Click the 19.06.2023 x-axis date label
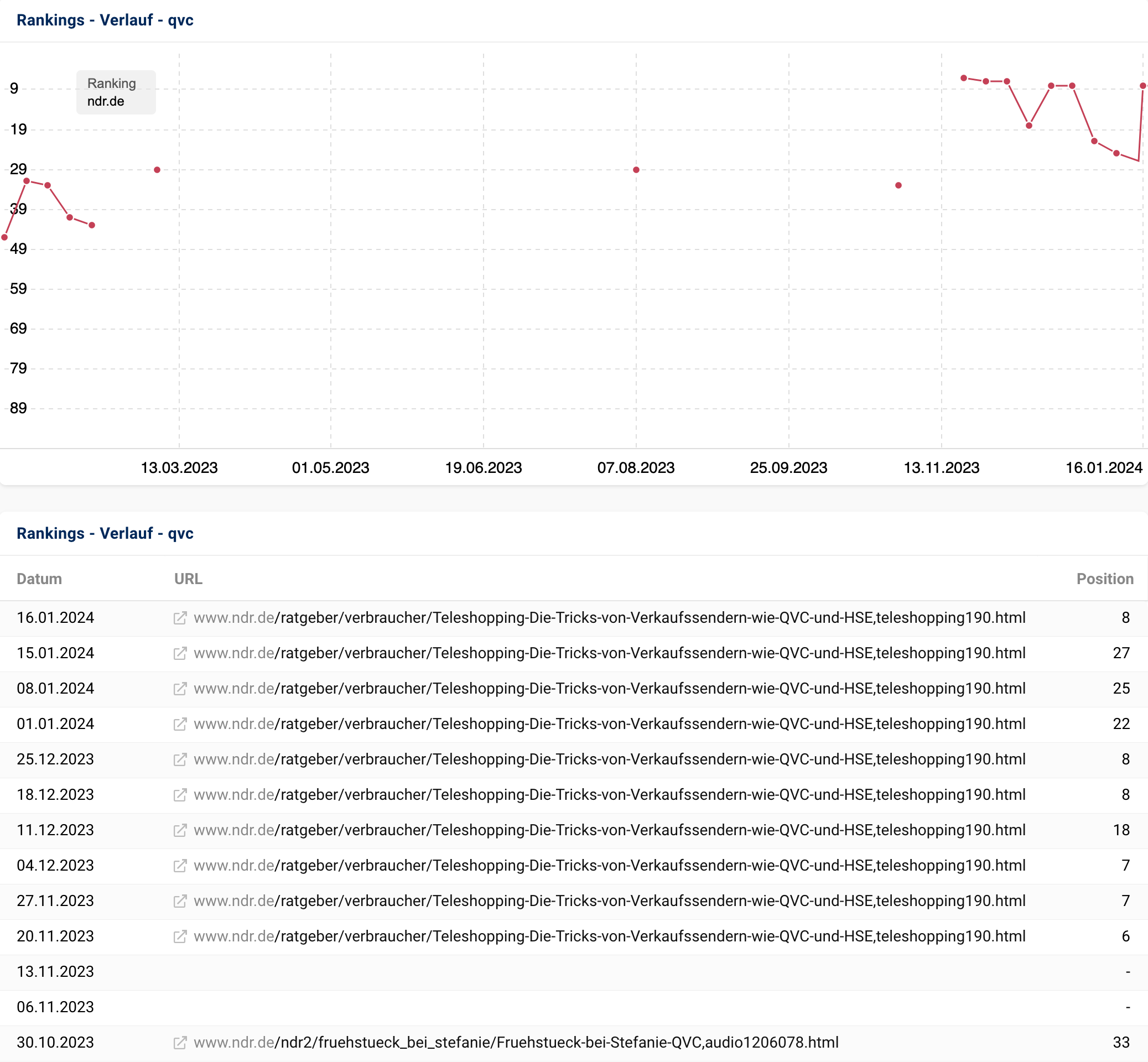The height and width of the screenshot is (1062, 1148). (484, 468)
